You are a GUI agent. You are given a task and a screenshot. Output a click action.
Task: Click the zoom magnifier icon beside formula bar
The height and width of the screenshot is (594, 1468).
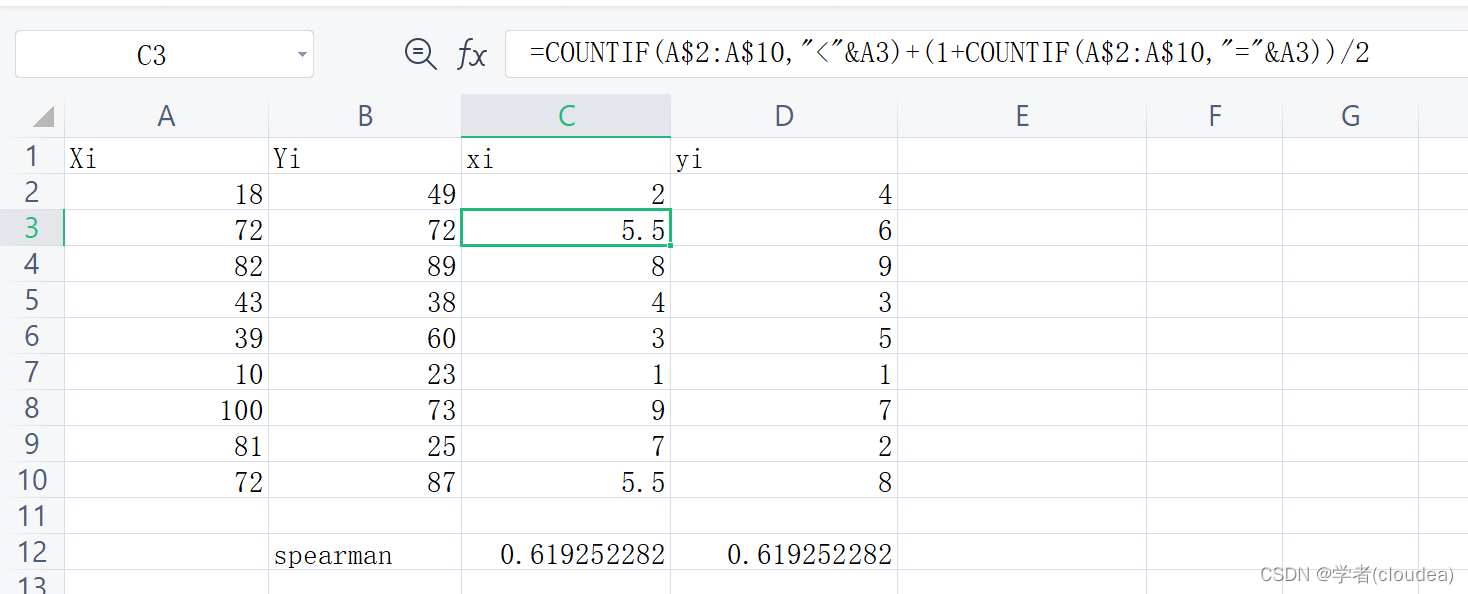420,54
